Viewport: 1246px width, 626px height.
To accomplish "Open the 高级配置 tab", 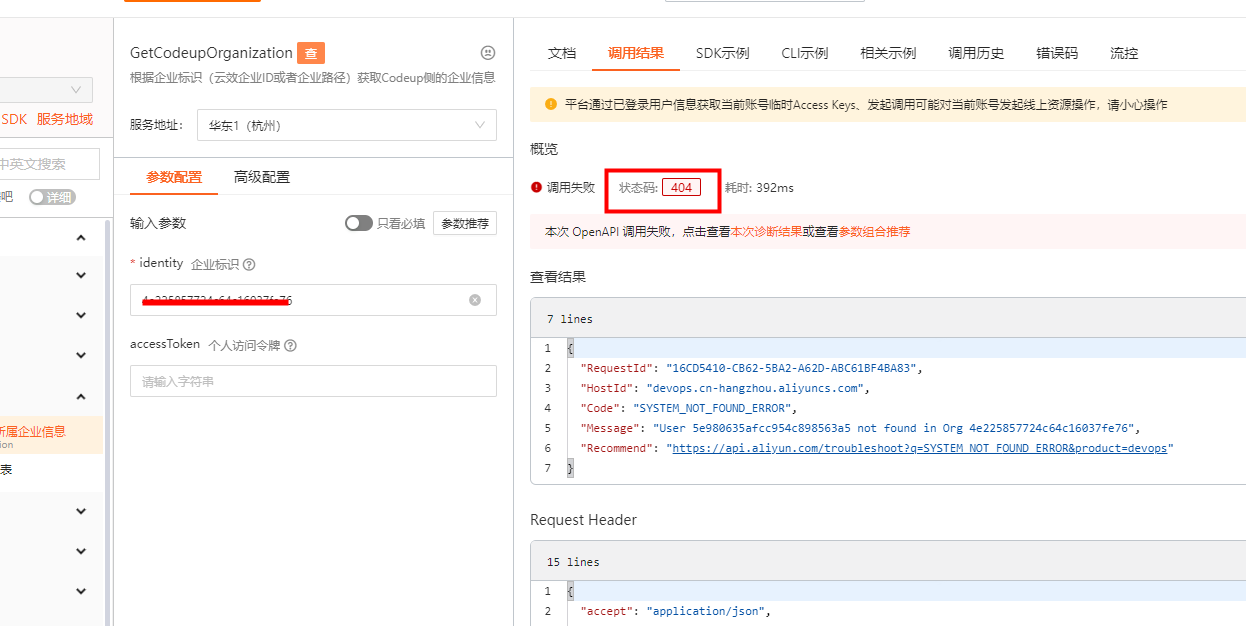I will (x=261, y=177).
